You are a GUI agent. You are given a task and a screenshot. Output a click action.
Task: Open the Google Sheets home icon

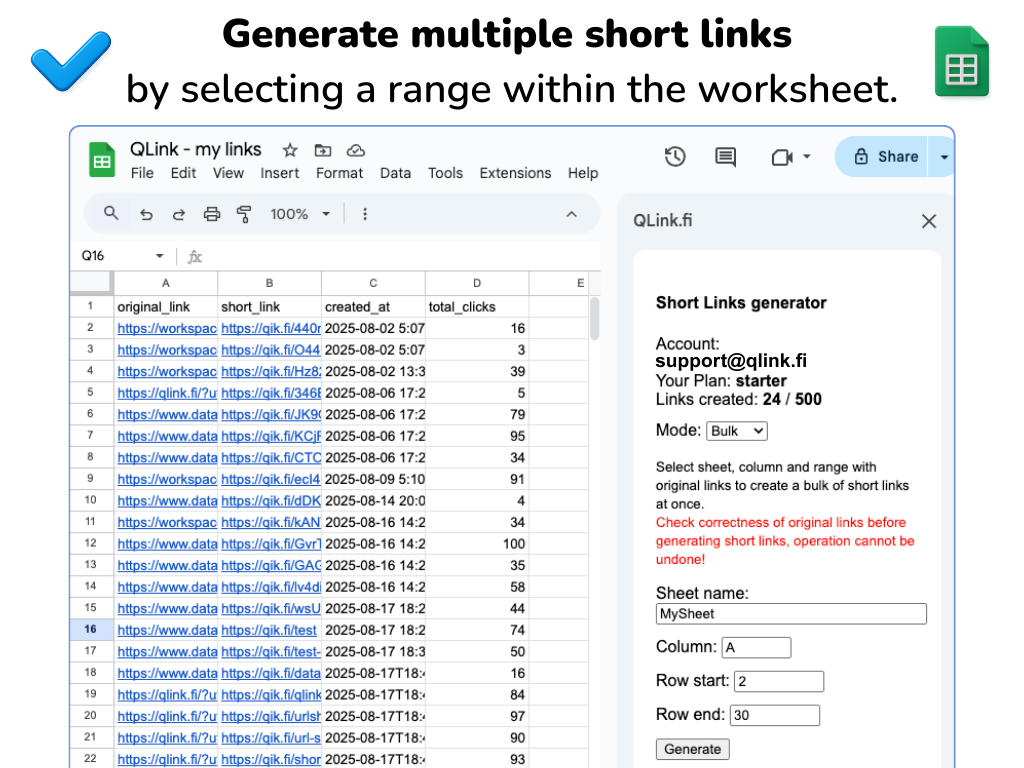click(x=102, y=160)
